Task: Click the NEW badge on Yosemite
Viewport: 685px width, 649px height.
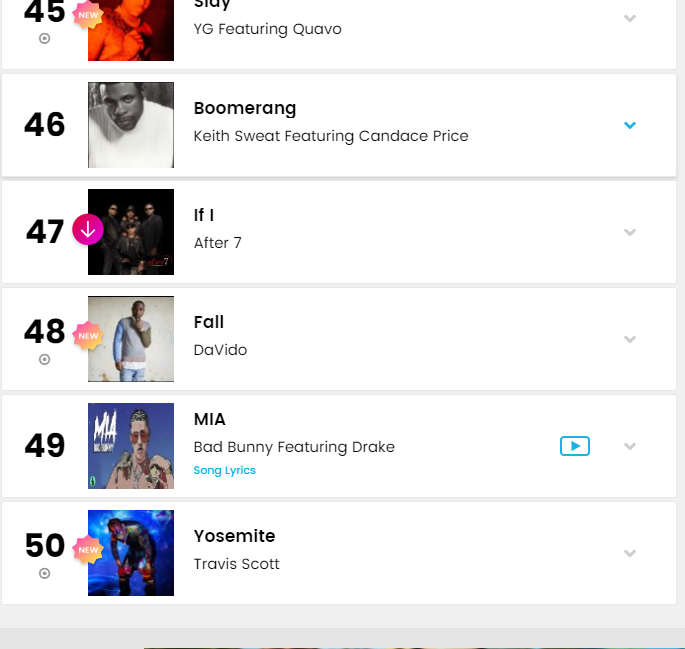Action: (x=88, y=549)
